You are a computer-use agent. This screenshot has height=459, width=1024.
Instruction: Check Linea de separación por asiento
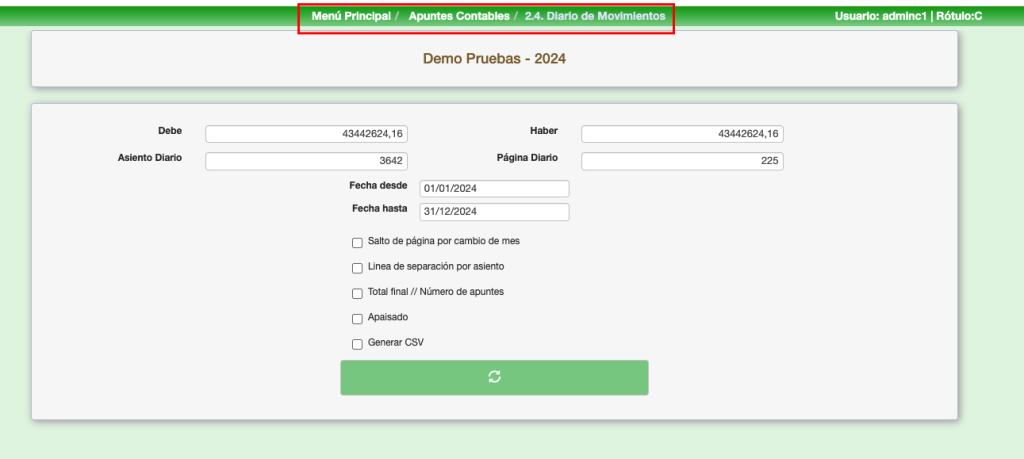pos(357,268)
